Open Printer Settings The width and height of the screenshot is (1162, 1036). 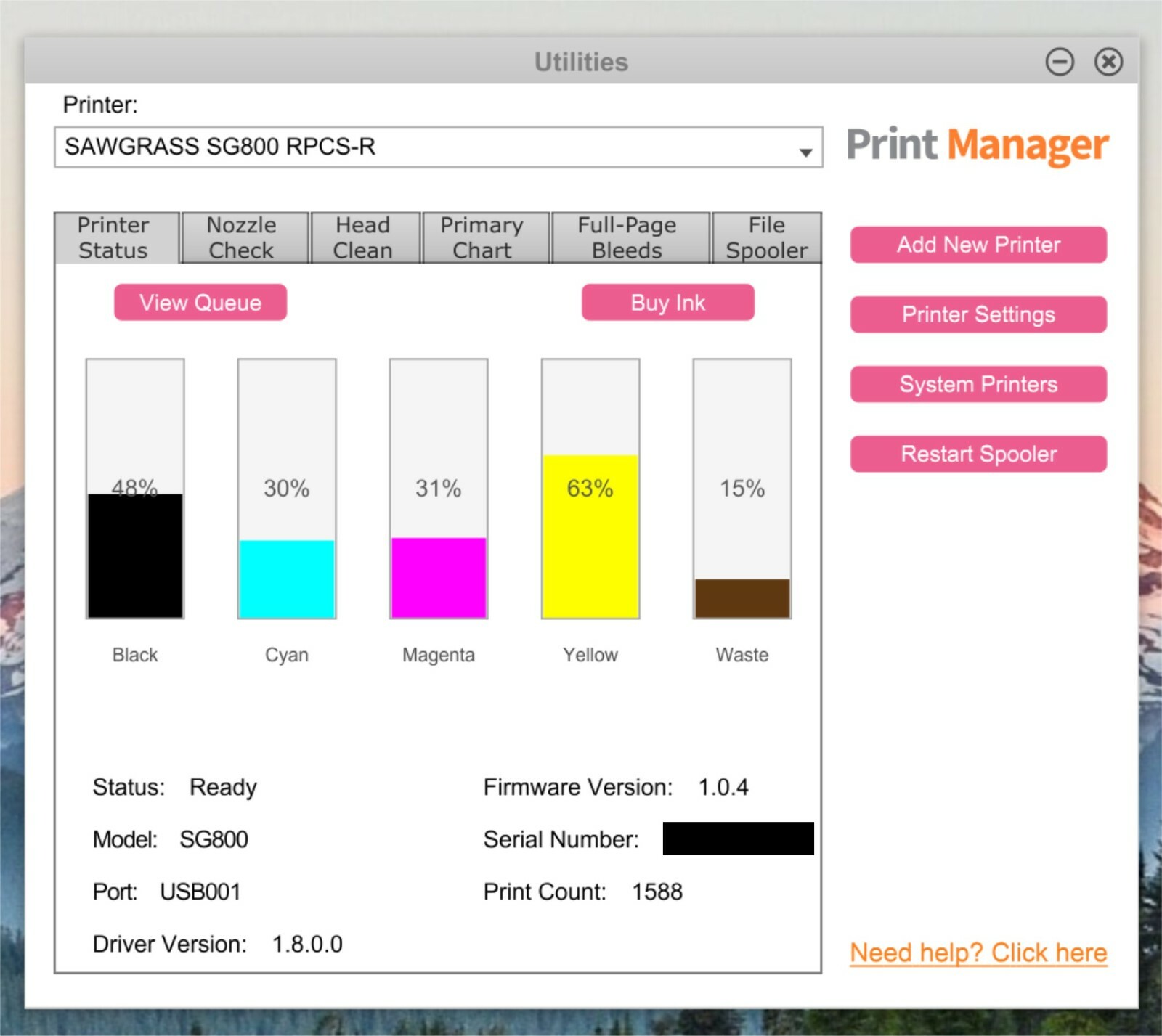coord(979,314)
